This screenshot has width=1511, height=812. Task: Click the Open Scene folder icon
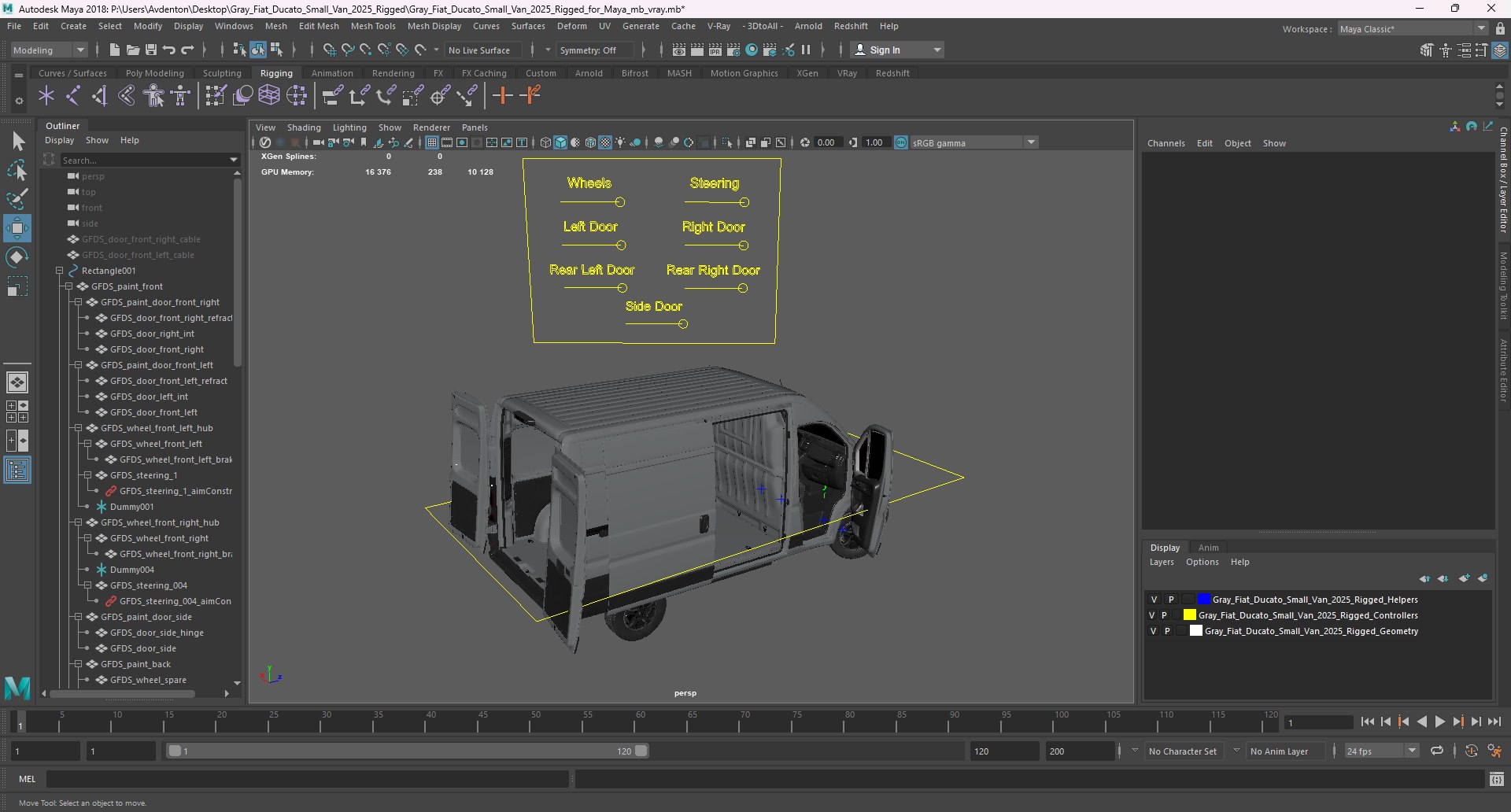(133, 50)
